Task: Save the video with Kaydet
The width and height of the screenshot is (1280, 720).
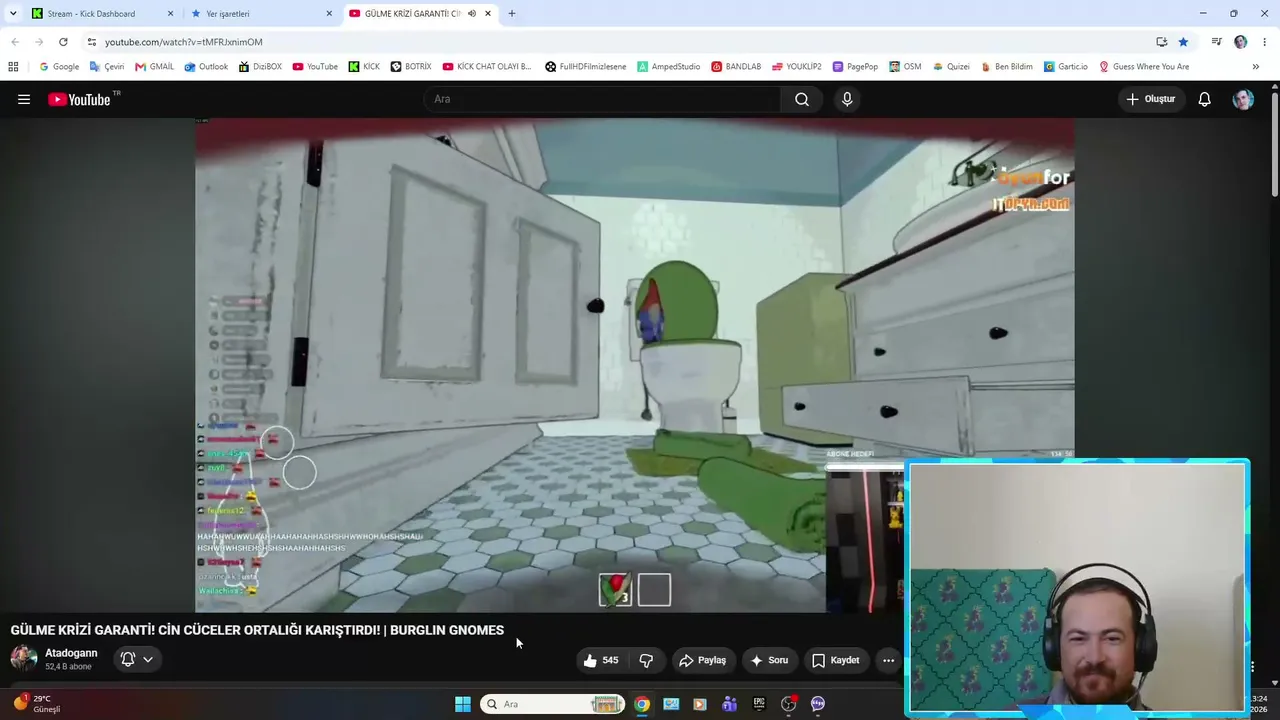Action: point(835,660)
